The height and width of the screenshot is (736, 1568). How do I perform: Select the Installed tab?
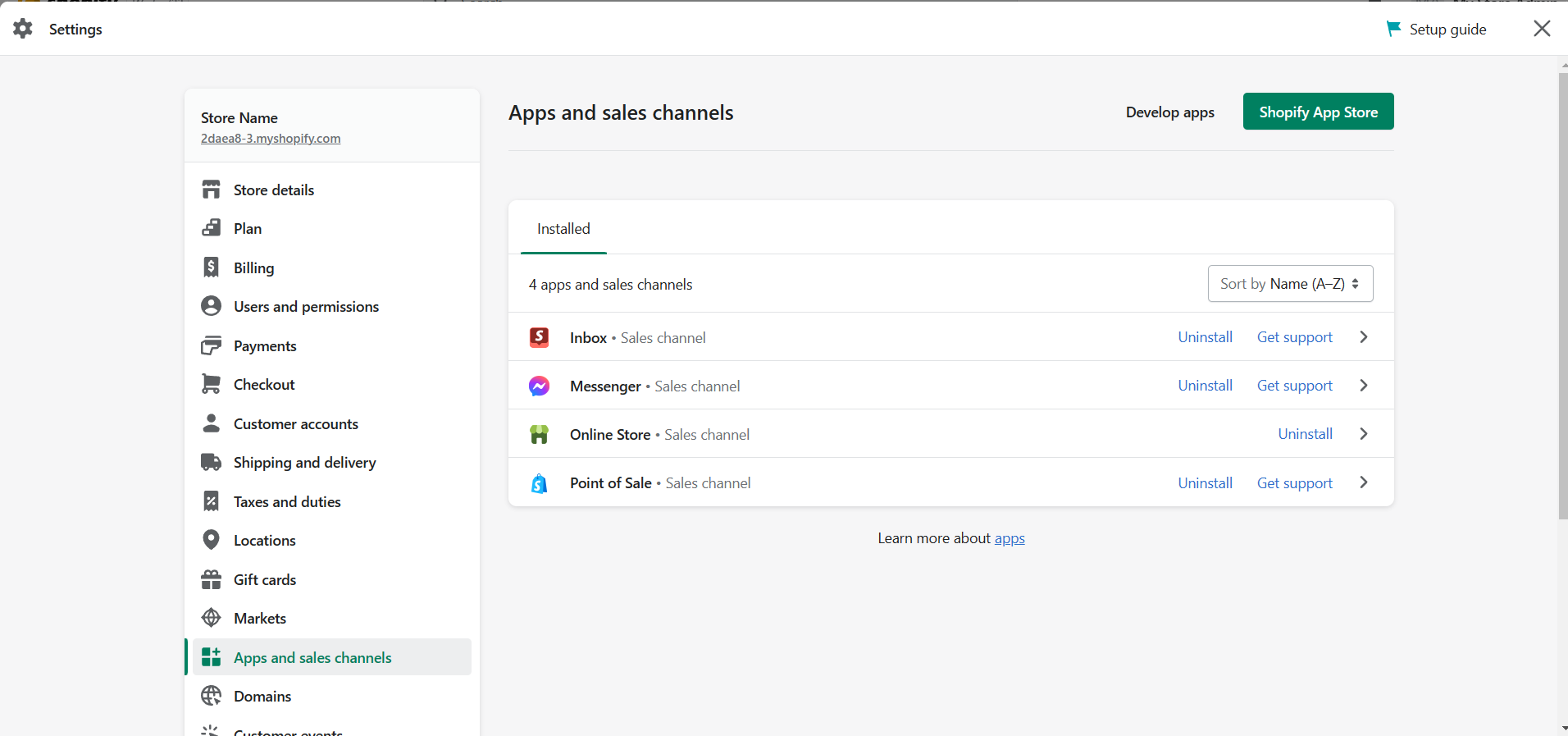pyautogui.click(x=563, y=229)
